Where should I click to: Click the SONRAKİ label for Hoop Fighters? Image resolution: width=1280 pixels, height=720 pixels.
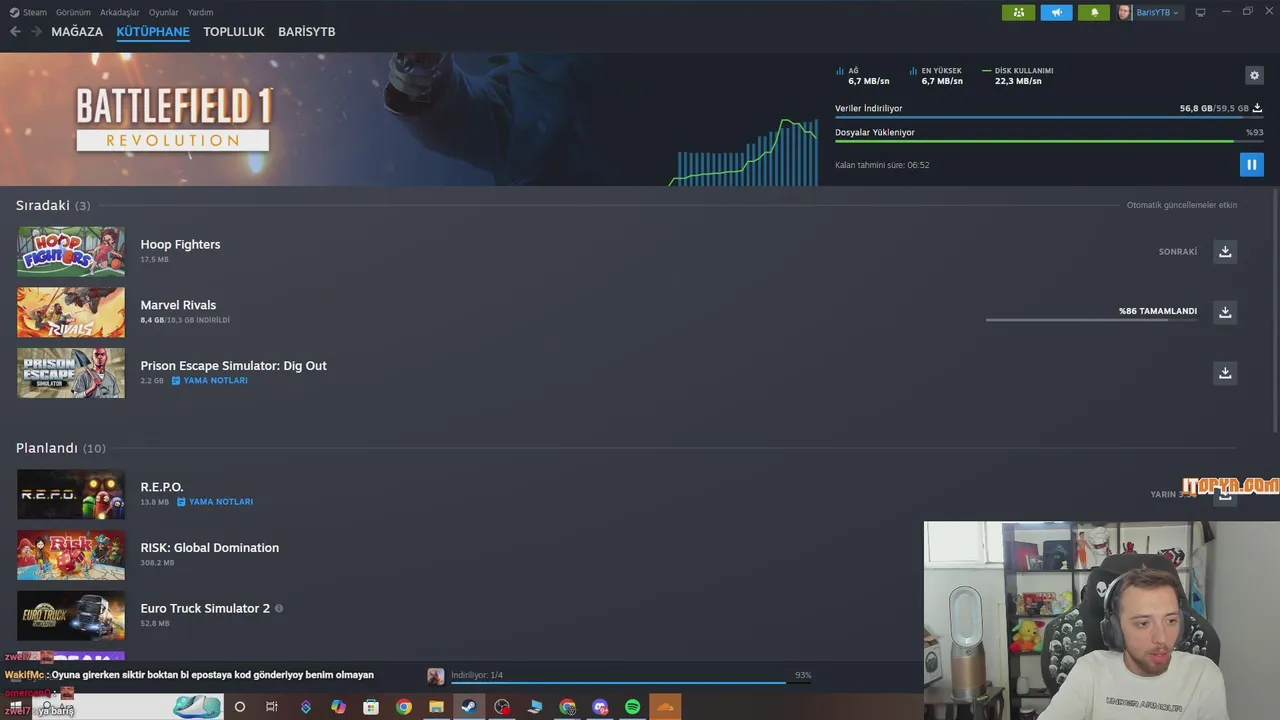click(x=1178, y=252)
